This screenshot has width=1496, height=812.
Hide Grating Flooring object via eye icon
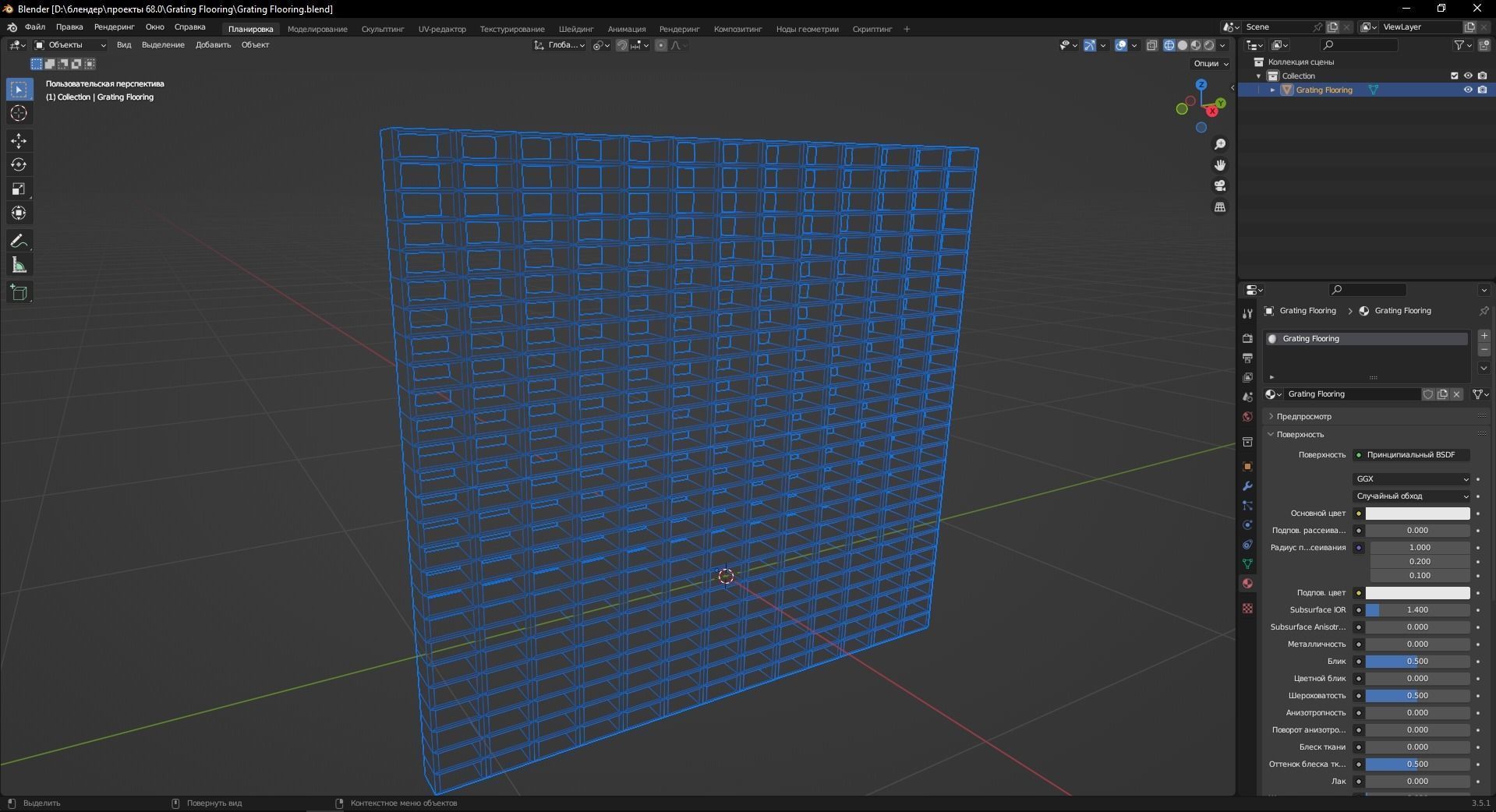1468,90
